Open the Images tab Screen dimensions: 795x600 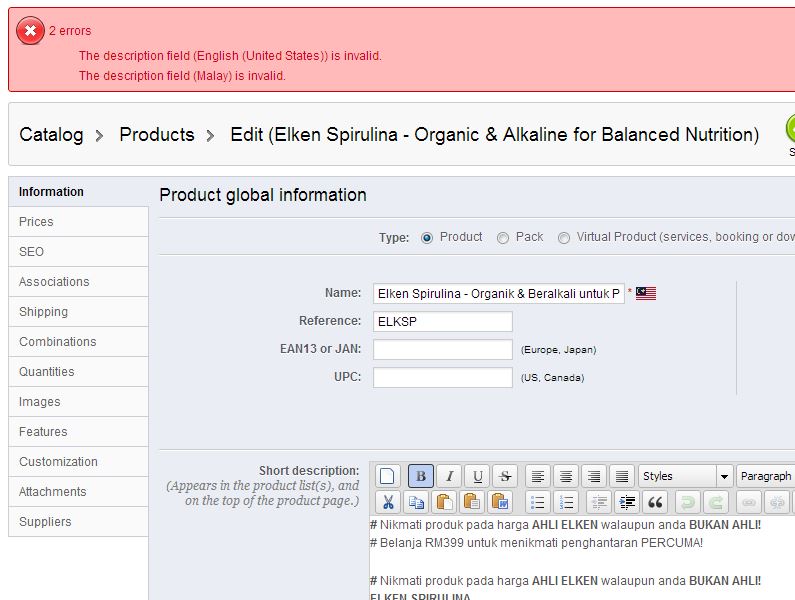[x=79, y=401]
